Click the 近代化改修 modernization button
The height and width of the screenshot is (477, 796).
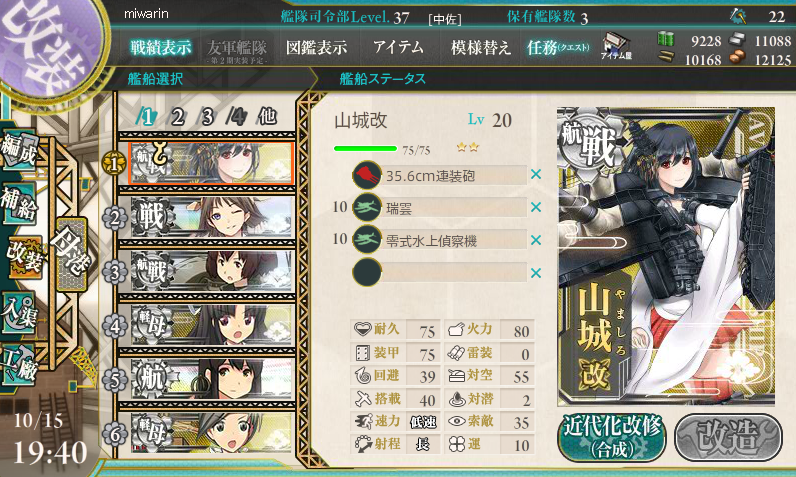612,437
